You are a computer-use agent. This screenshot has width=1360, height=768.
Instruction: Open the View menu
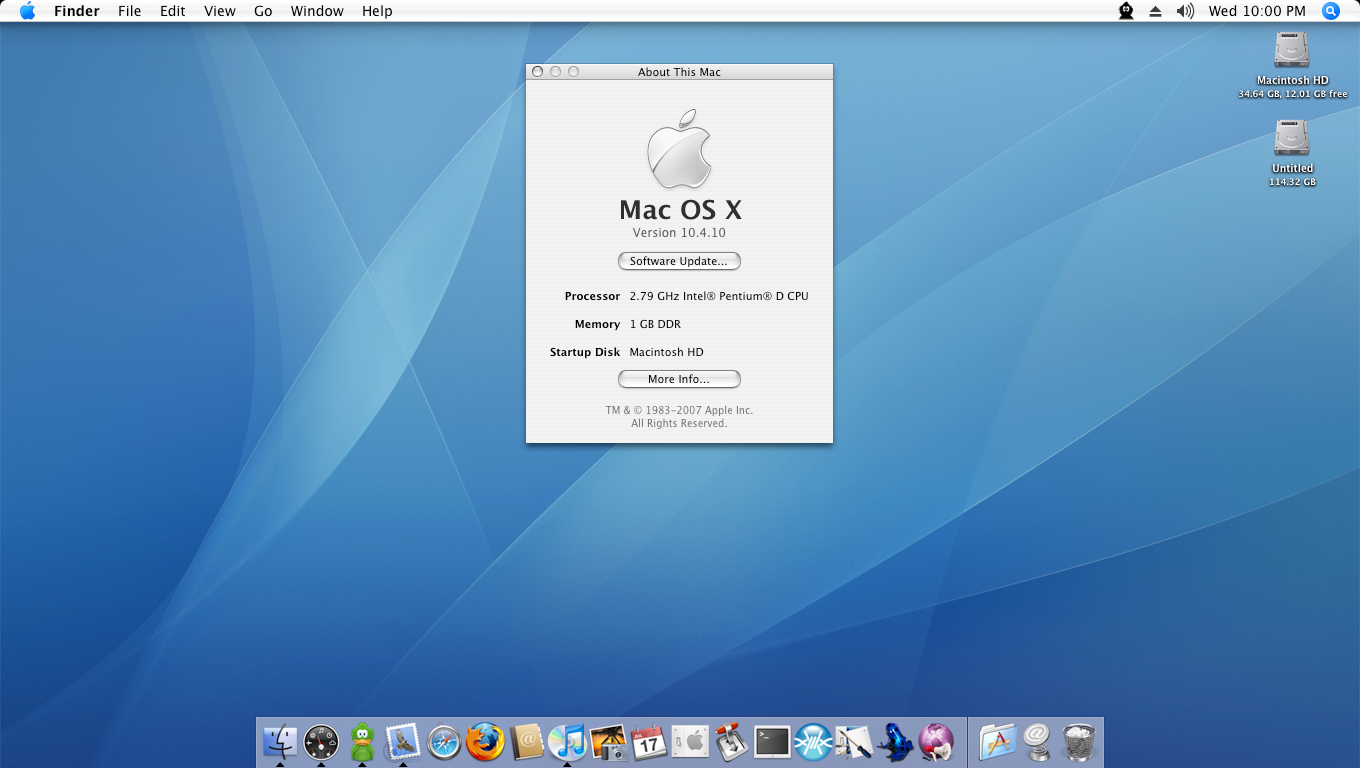tap(220, 11)
